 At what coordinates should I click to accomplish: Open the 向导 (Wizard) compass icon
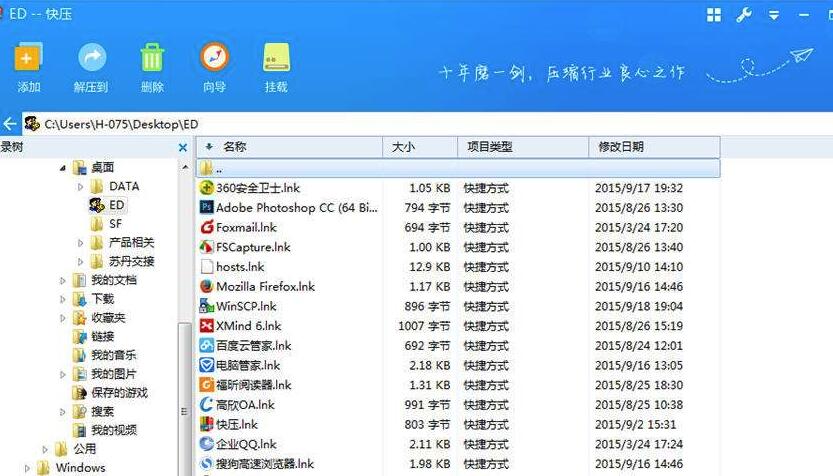coord(214,56)
